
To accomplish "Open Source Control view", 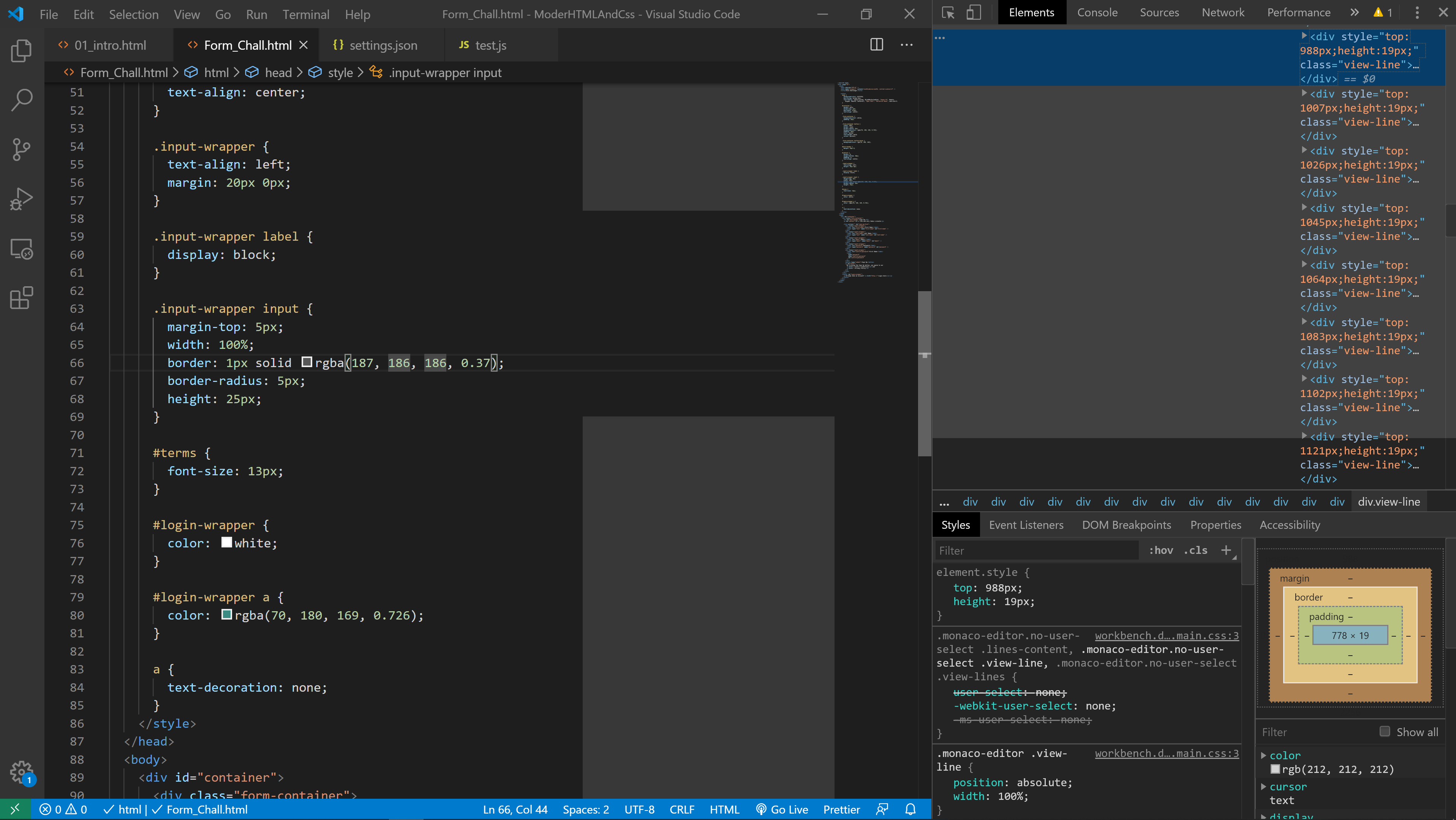I will (22, 150).
